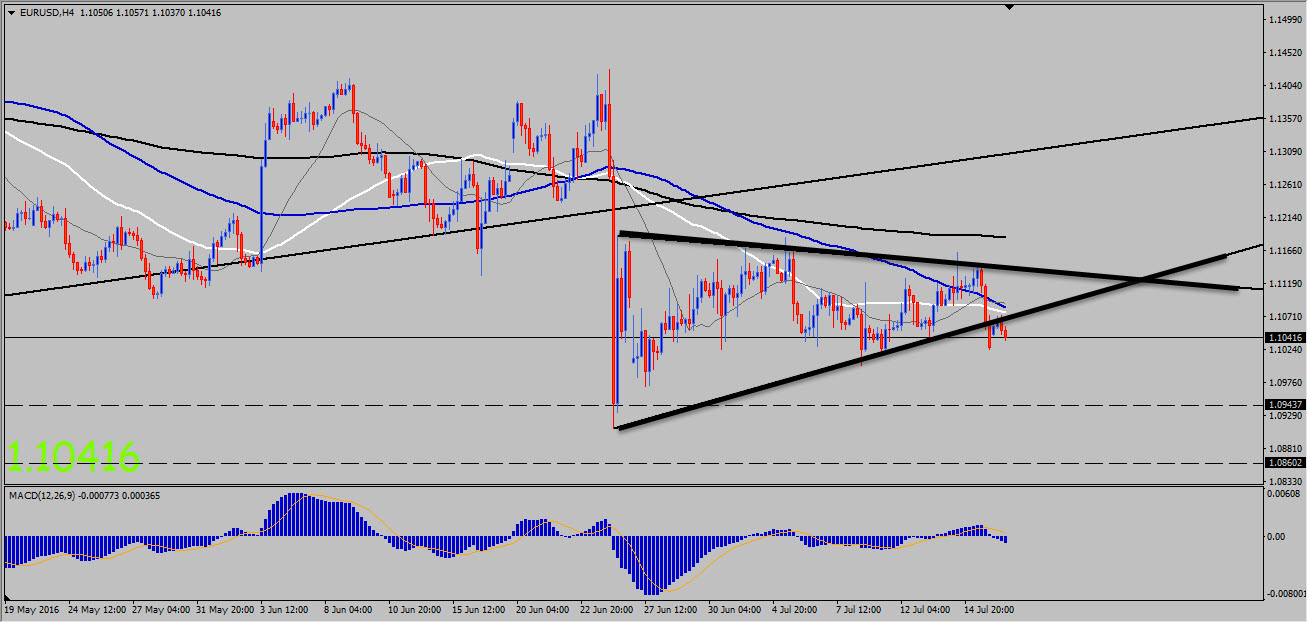Click the EURUSD,H4 symbol label
1308x623 pixels.
point(46,12)
